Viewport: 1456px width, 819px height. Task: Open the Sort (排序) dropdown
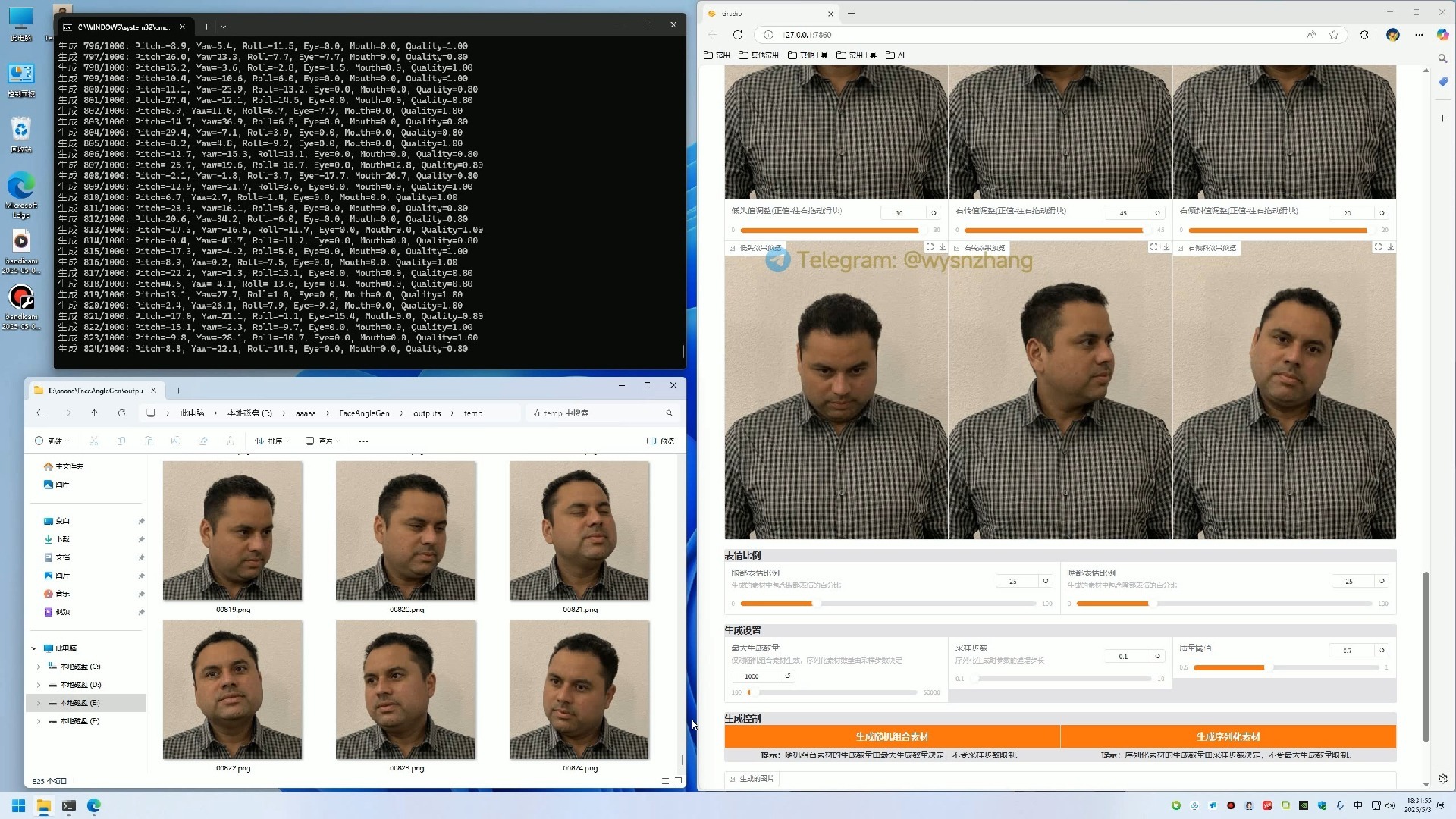(x=272, y=441)
